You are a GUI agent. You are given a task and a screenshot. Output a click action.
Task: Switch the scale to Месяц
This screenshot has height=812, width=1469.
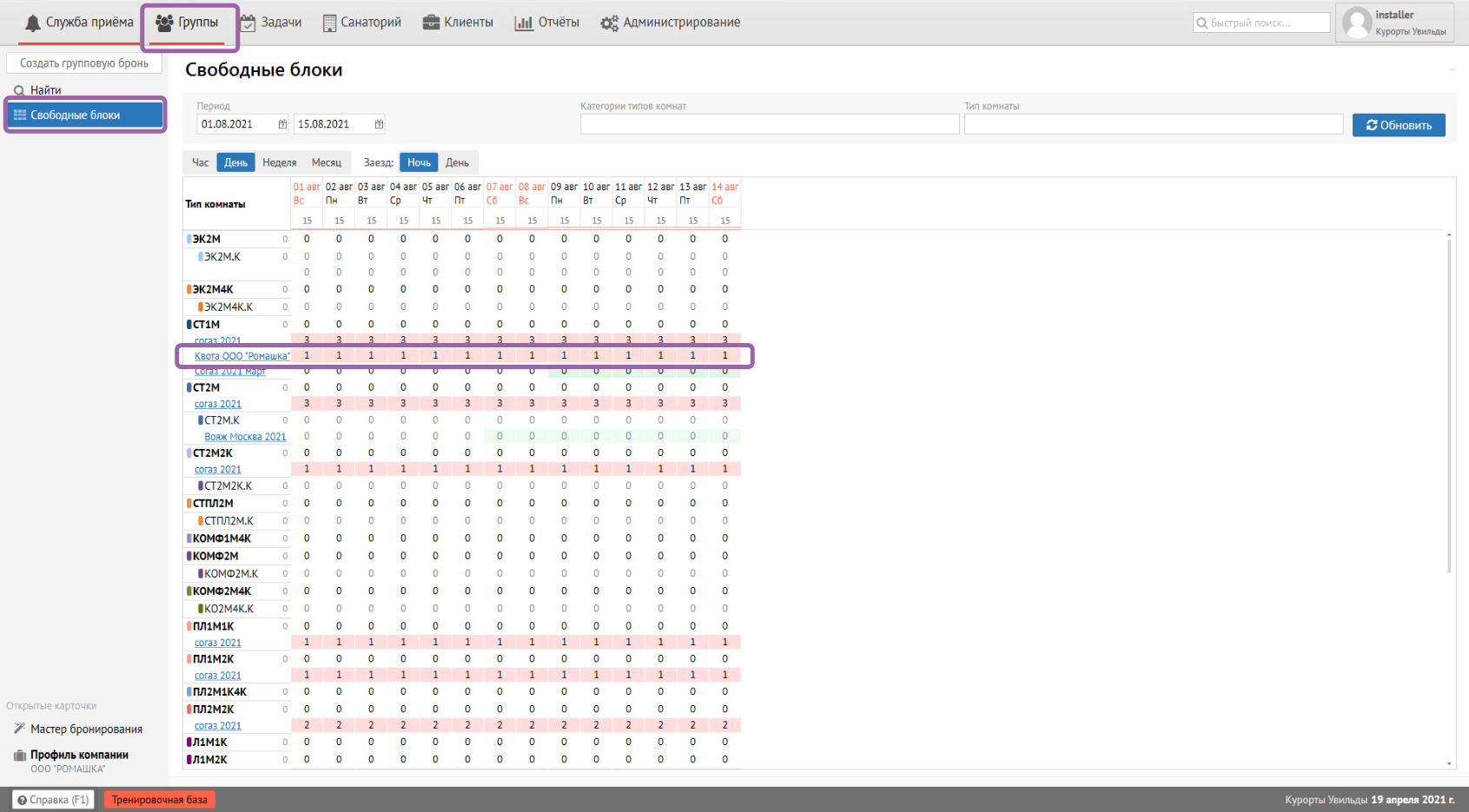[x=327, y=162]
